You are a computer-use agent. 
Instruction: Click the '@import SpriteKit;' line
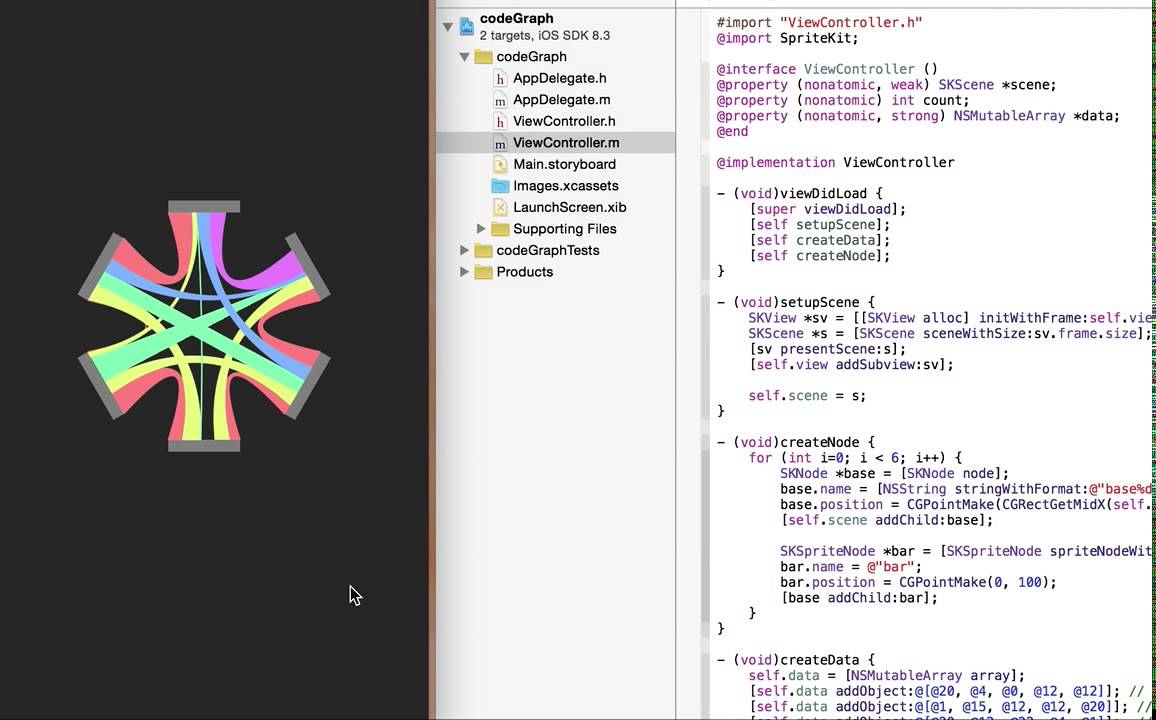click(787, 38)
